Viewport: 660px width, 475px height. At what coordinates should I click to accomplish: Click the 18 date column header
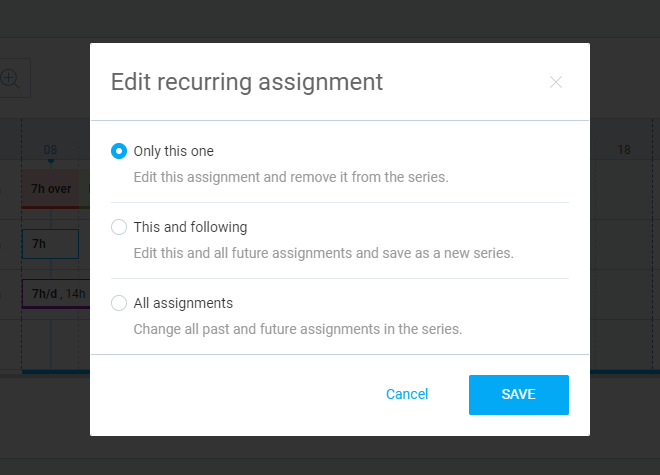[624, 150]
